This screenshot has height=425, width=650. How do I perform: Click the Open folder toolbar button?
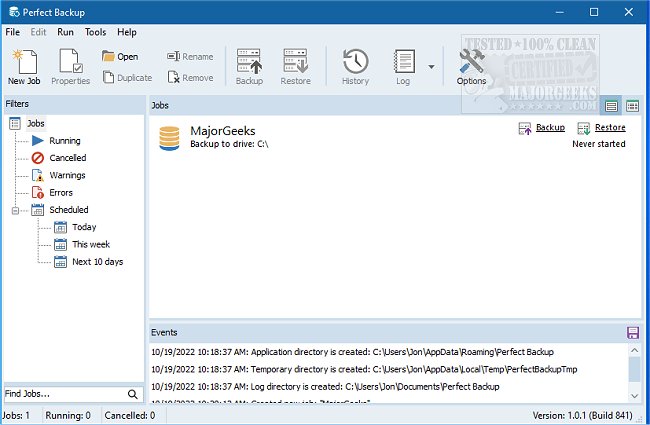tap(120, 56)
